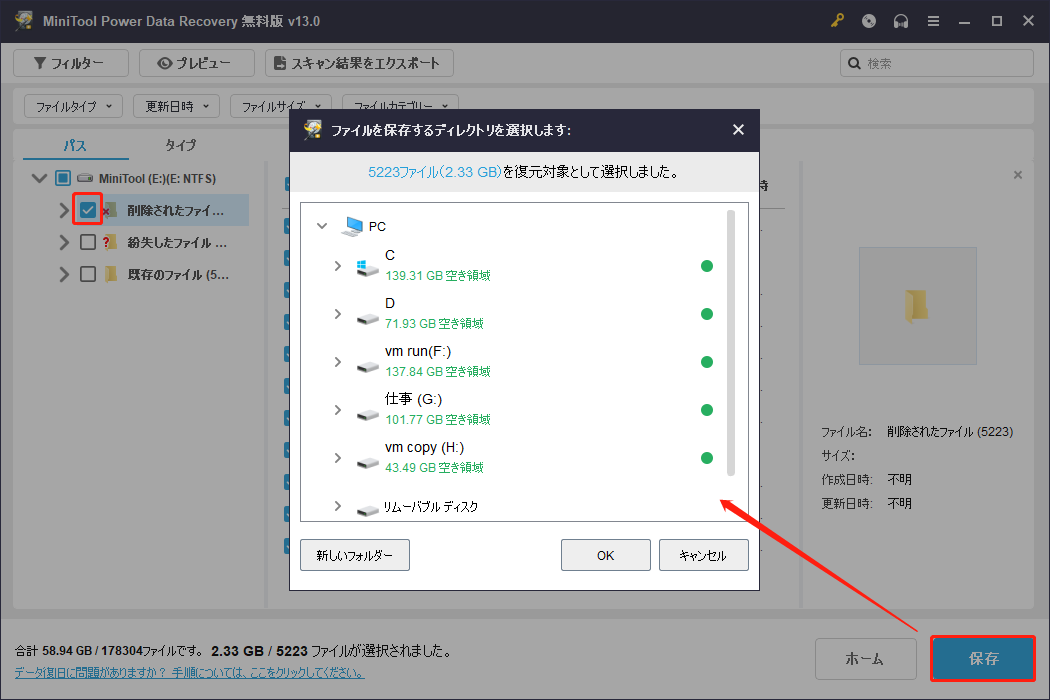Click the 101.77 GB 空き領域 text
1050x700 pixels.
click(x=438, y=419)
